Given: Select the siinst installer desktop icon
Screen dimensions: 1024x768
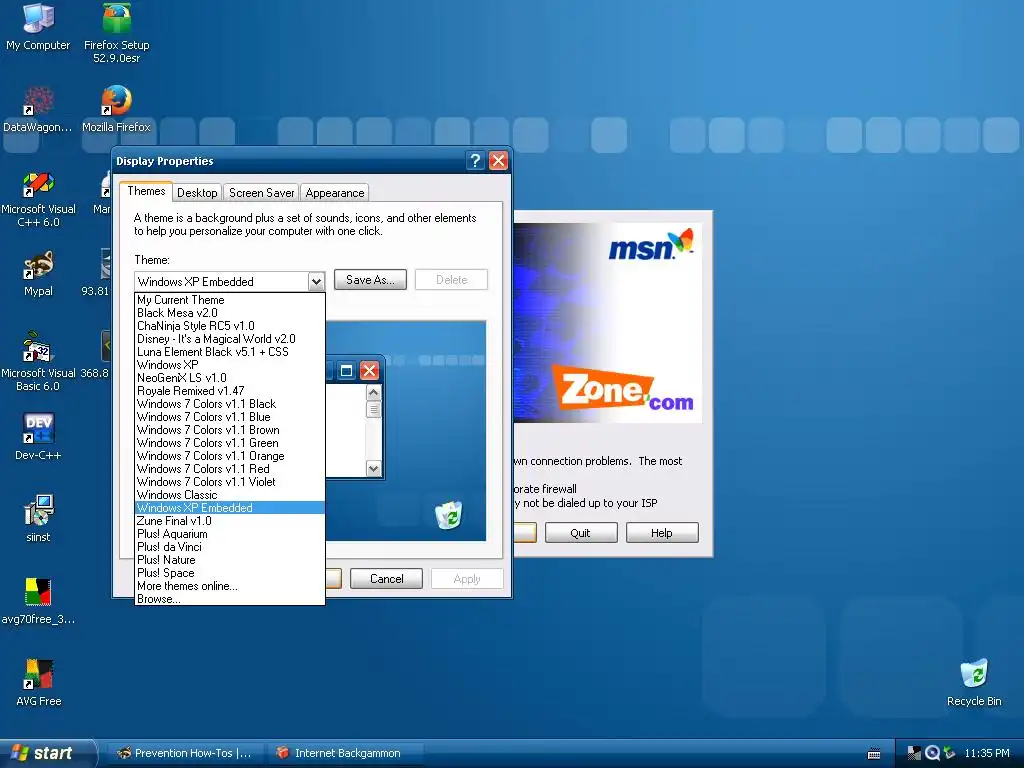Looking at the screenshot, I should 38,519.
